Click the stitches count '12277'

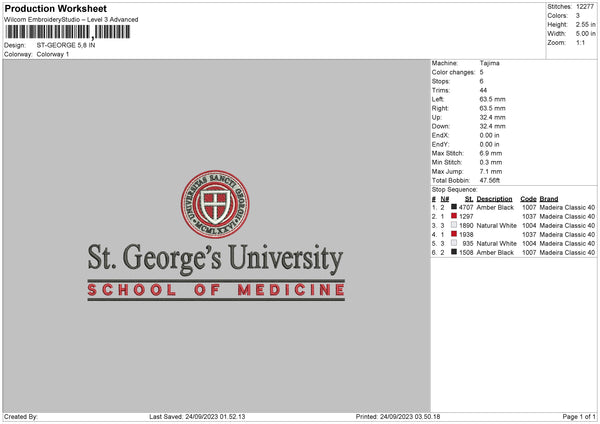[585, 7]
